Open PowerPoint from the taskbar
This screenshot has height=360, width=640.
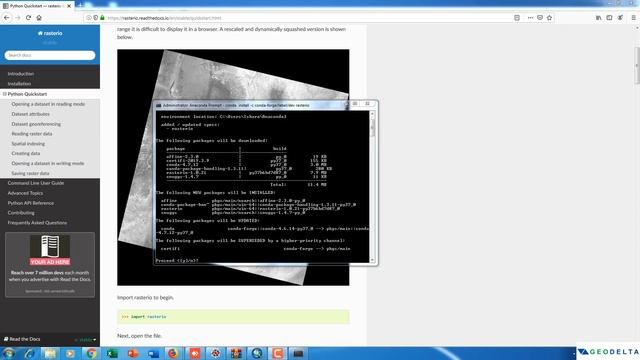133,353
